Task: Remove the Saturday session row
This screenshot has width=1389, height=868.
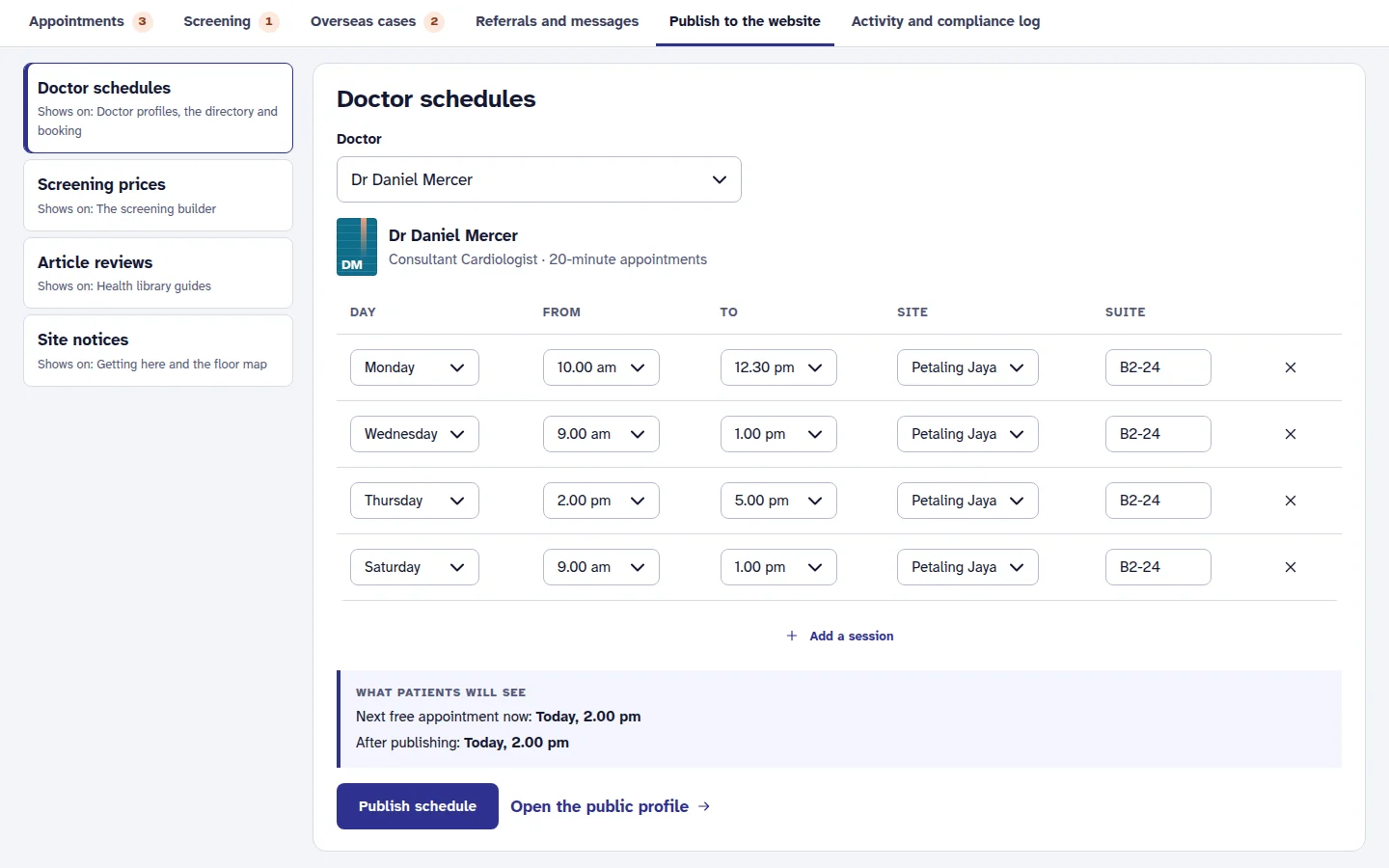Action: 1291,567
